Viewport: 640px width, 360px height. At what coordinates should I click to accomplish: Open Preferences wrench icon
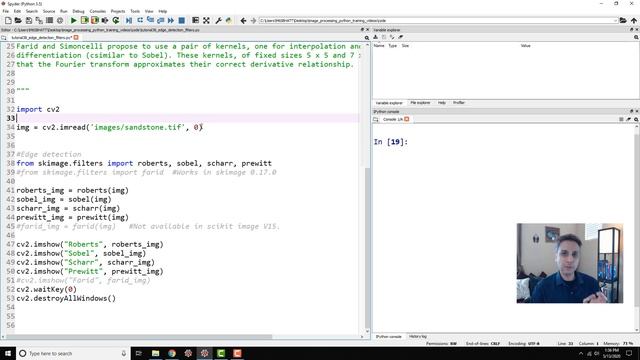pyautogui.click(x=218, y=20)
